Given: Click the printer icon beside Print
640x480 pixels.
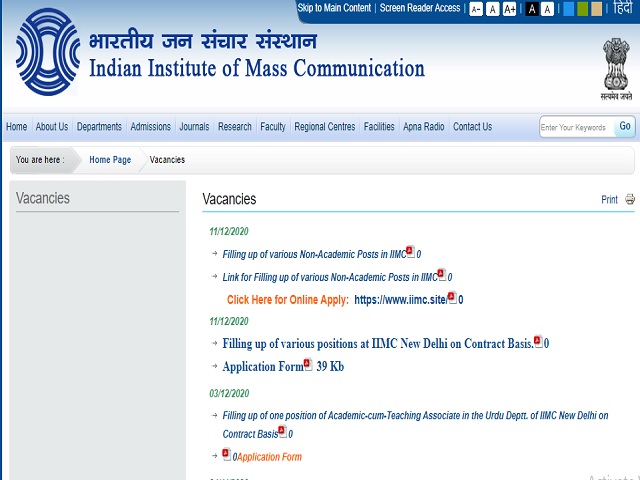Looking at the screenshot, I should (630, 199).
